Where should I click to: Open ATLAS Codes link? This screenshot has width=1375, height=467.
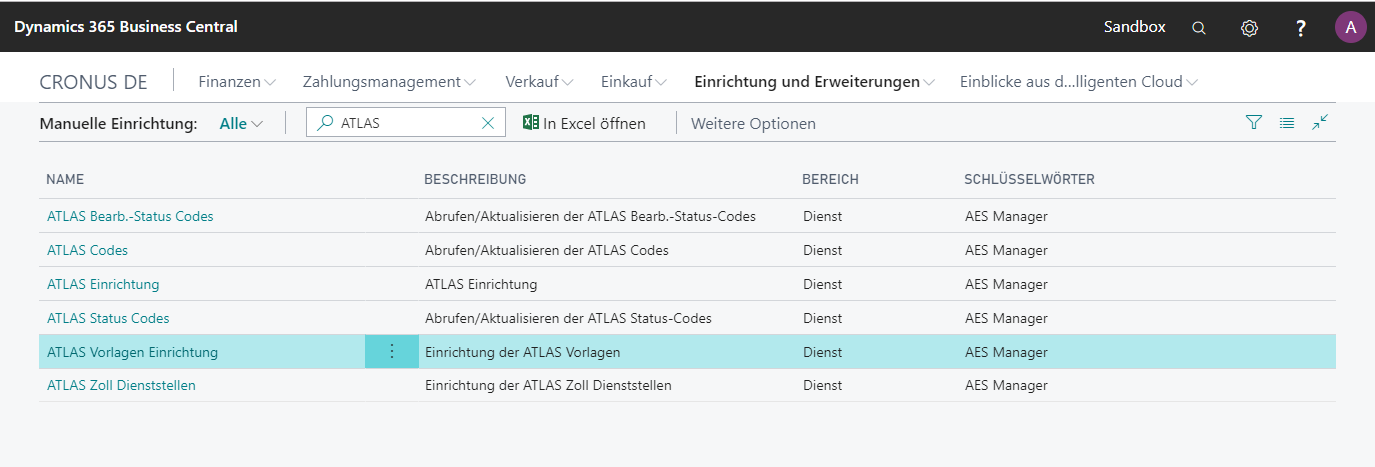coord(87,250)
